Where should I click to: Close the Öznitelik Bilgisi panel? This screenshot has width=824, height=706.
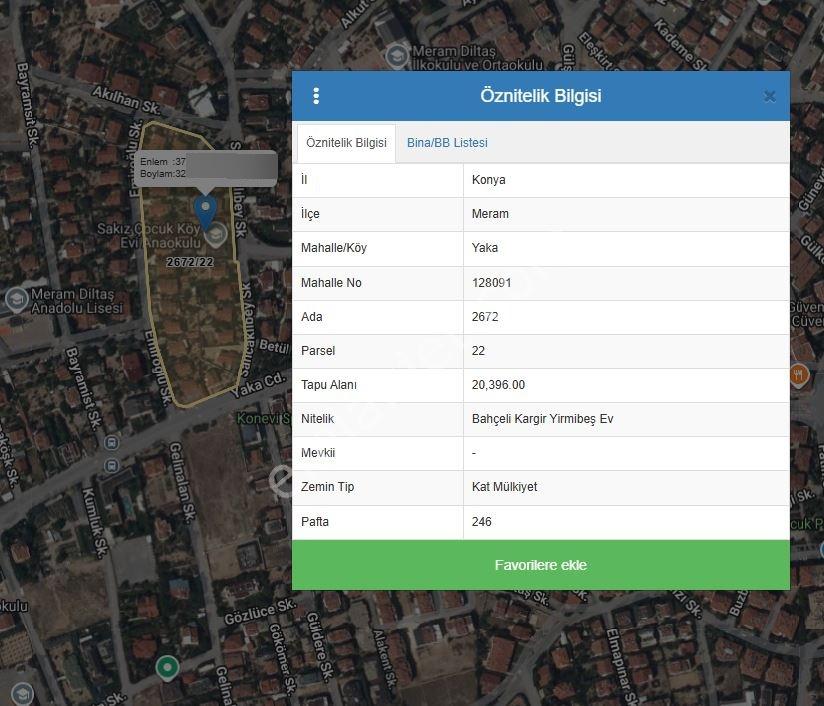769,96
